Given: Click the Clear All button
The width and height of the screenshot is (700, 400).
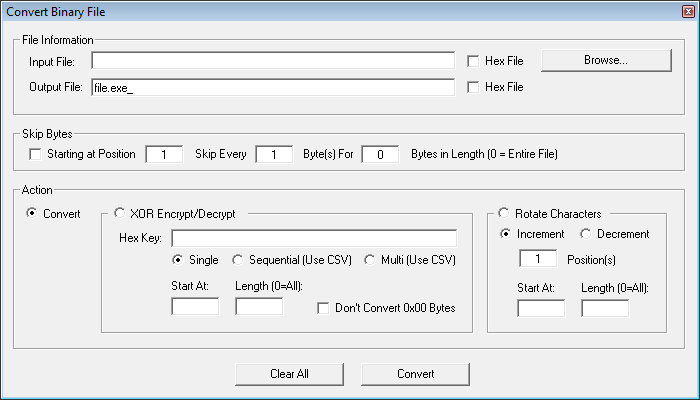Looking at the screenshot, I should point(289,374).
